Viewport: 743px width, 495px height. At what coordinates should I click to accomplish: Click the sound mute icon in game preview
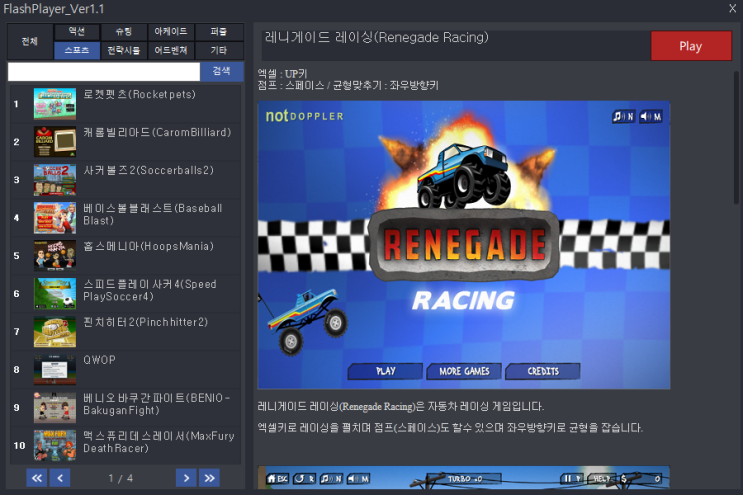651,117
